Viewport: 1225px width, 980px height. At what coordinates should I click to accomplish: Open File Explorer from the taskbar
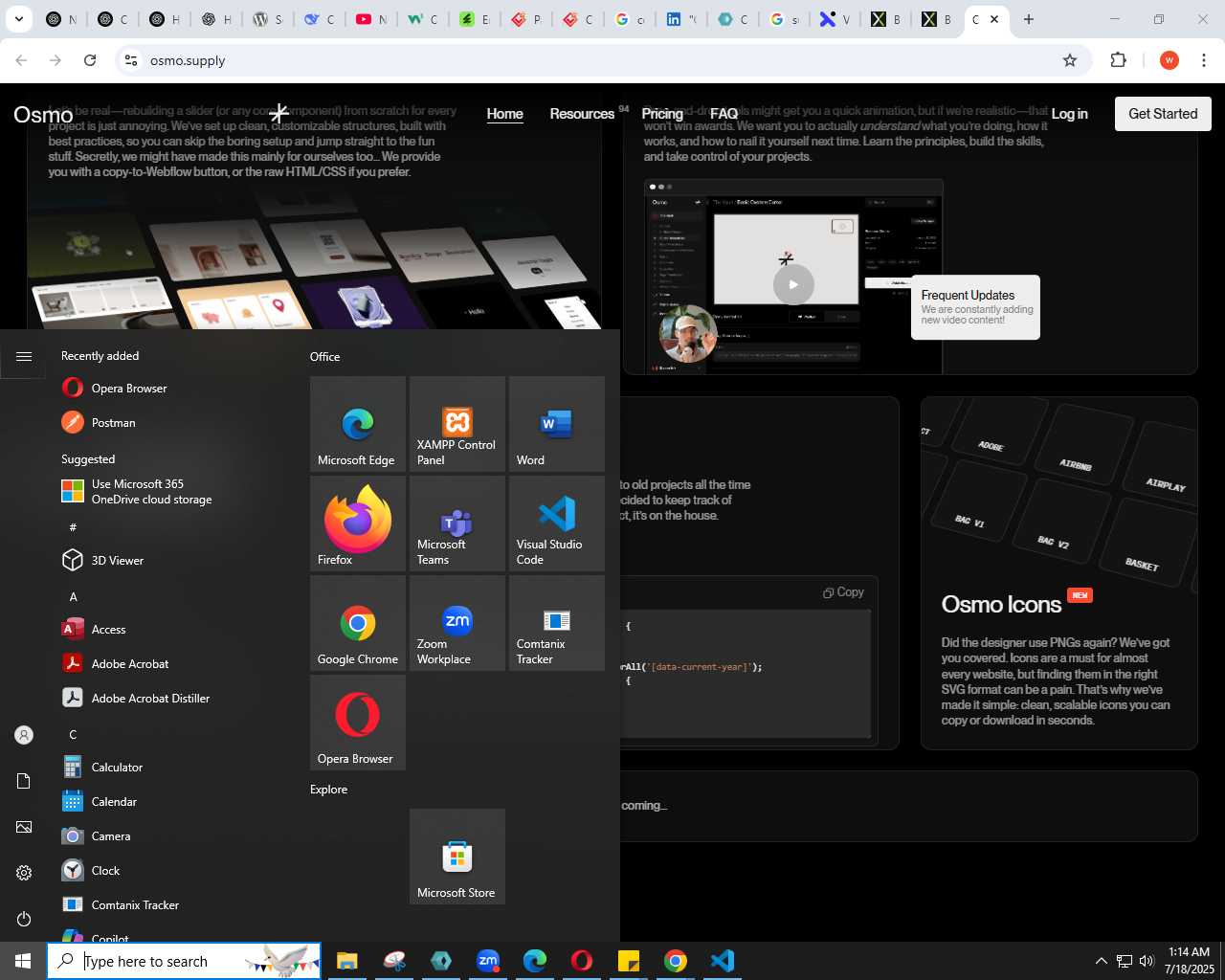[347, 961]
